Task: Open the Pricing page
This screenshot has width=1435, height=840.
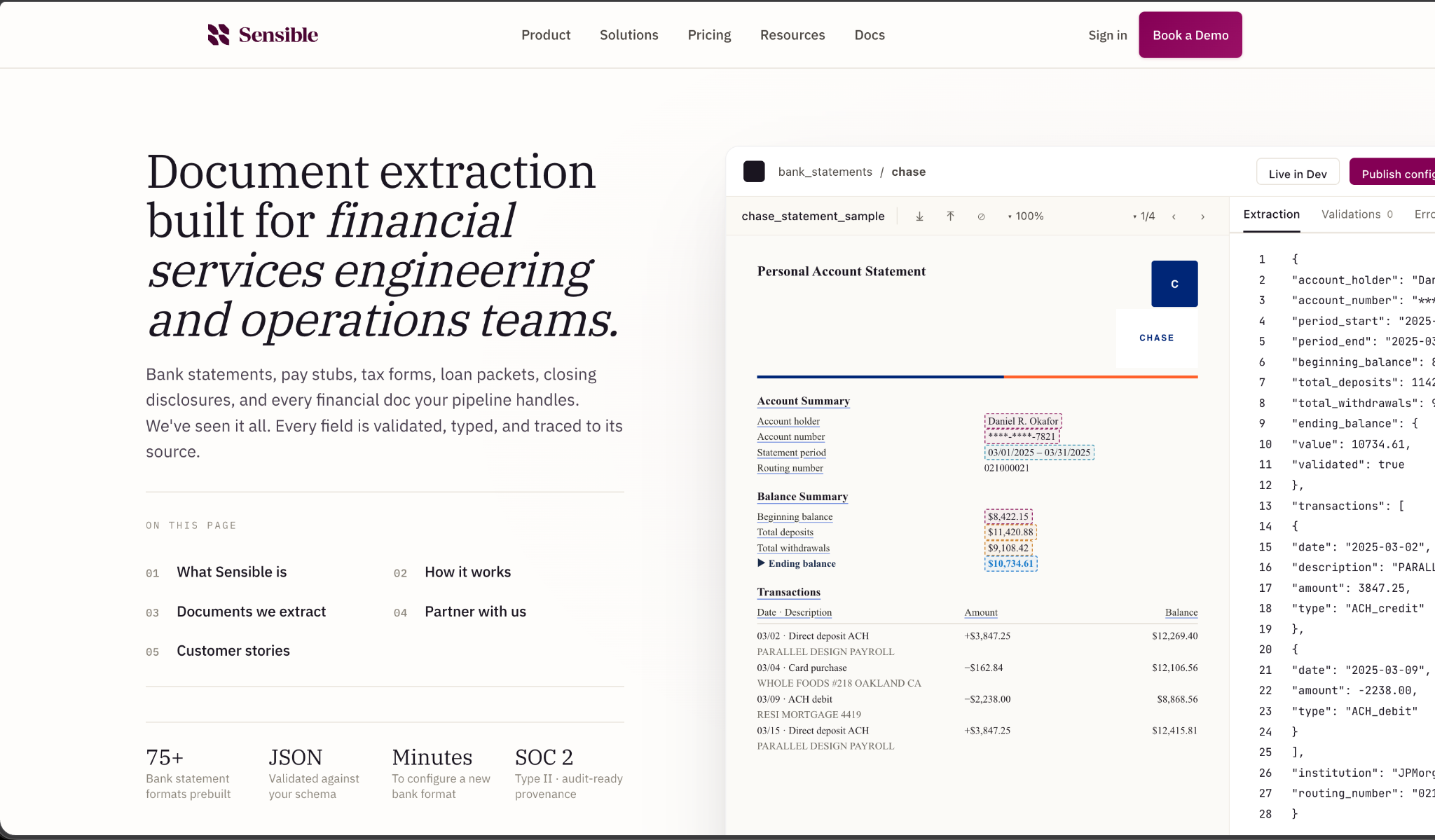Action: [709, 35]
